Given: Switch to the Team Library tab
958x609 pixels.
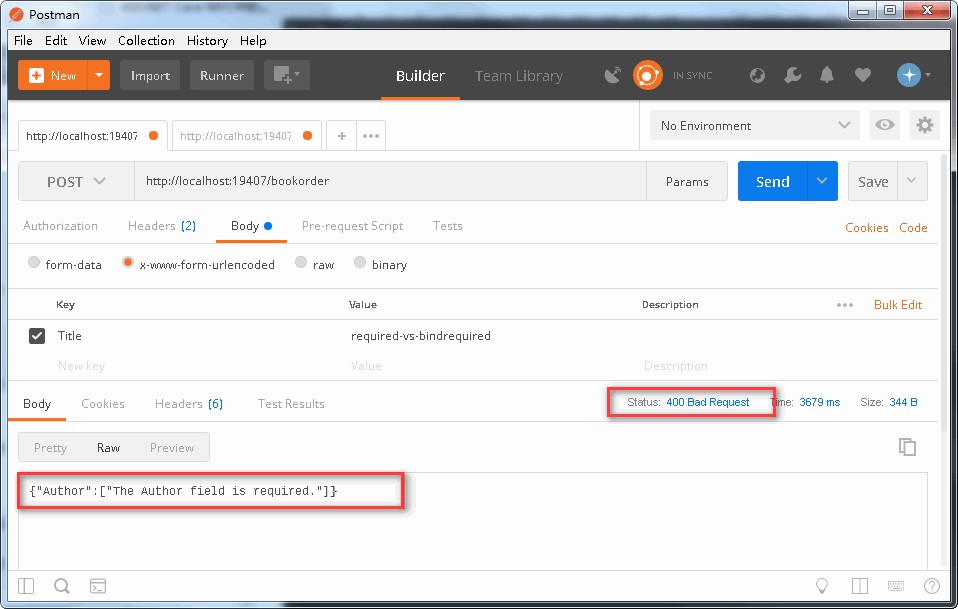Looking at the screenshot, I should 519,76.
